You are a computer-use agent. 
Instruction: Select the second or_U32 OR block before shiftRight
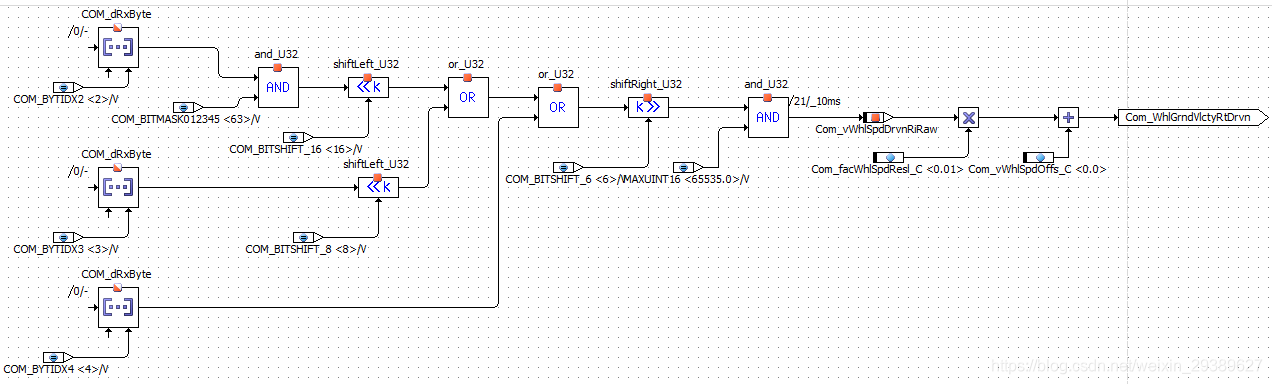click(557, 107)
